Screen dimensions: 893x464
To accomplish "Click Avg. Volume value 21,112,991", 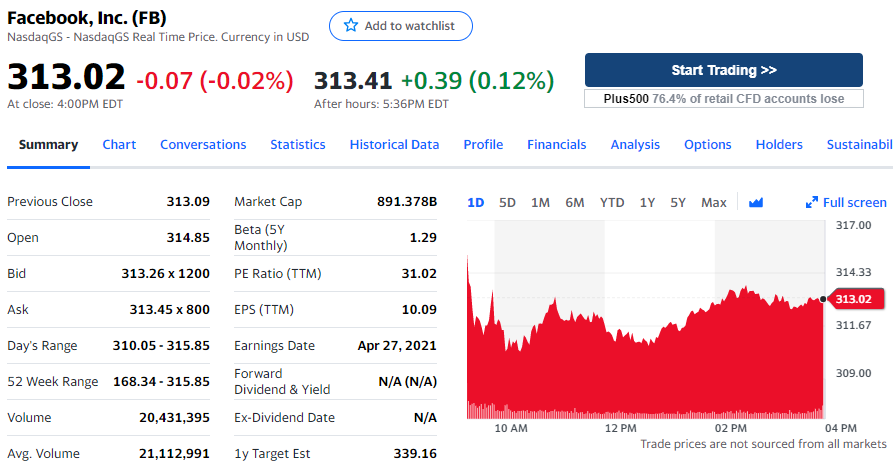I will coord(174,454).
